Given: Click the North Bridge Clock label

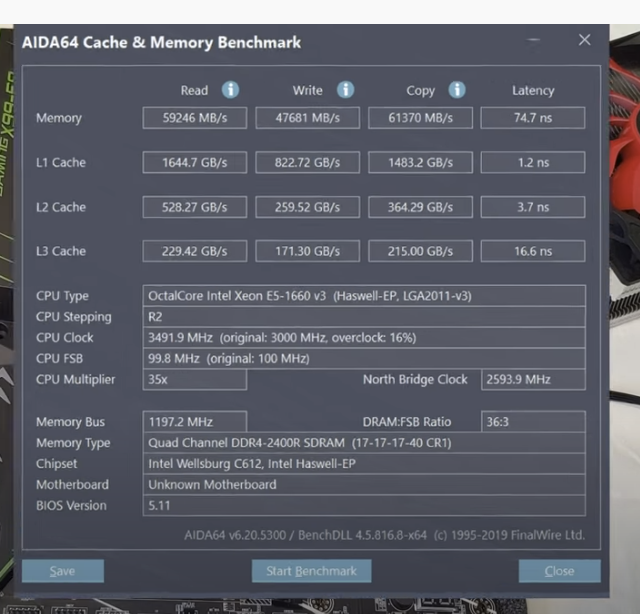Looking at the screenshot, I should [x=415, y=380].
